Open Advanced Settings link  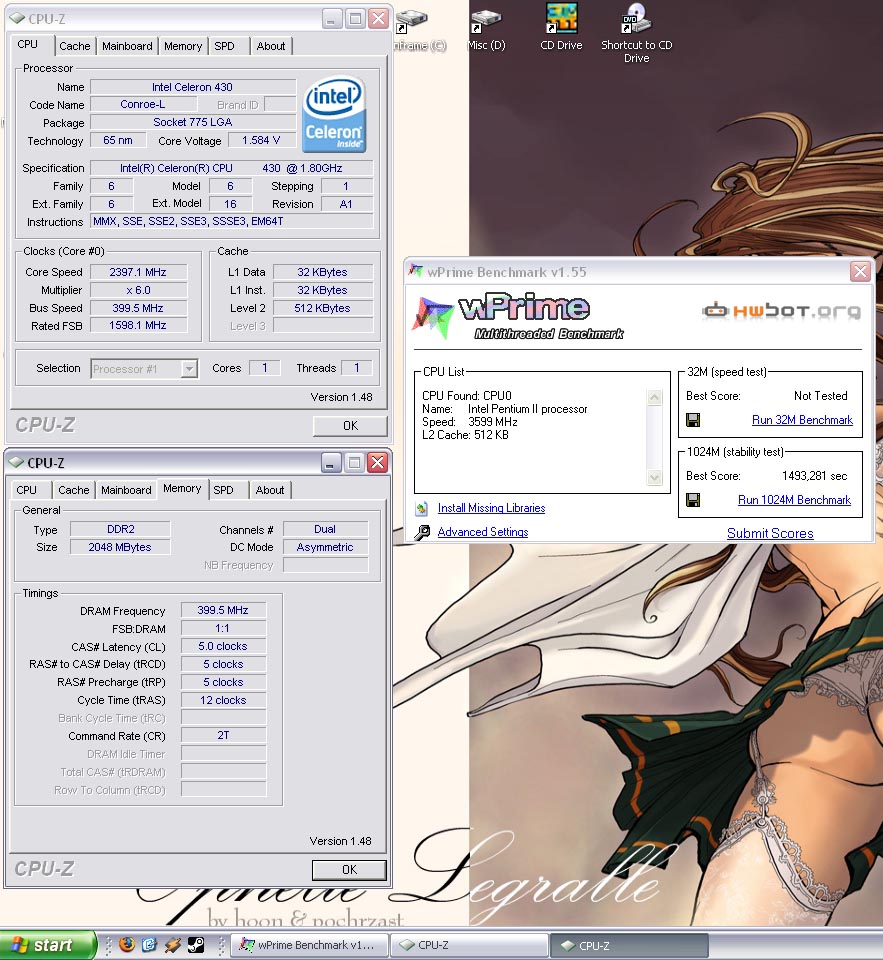[x=483, y=532]
